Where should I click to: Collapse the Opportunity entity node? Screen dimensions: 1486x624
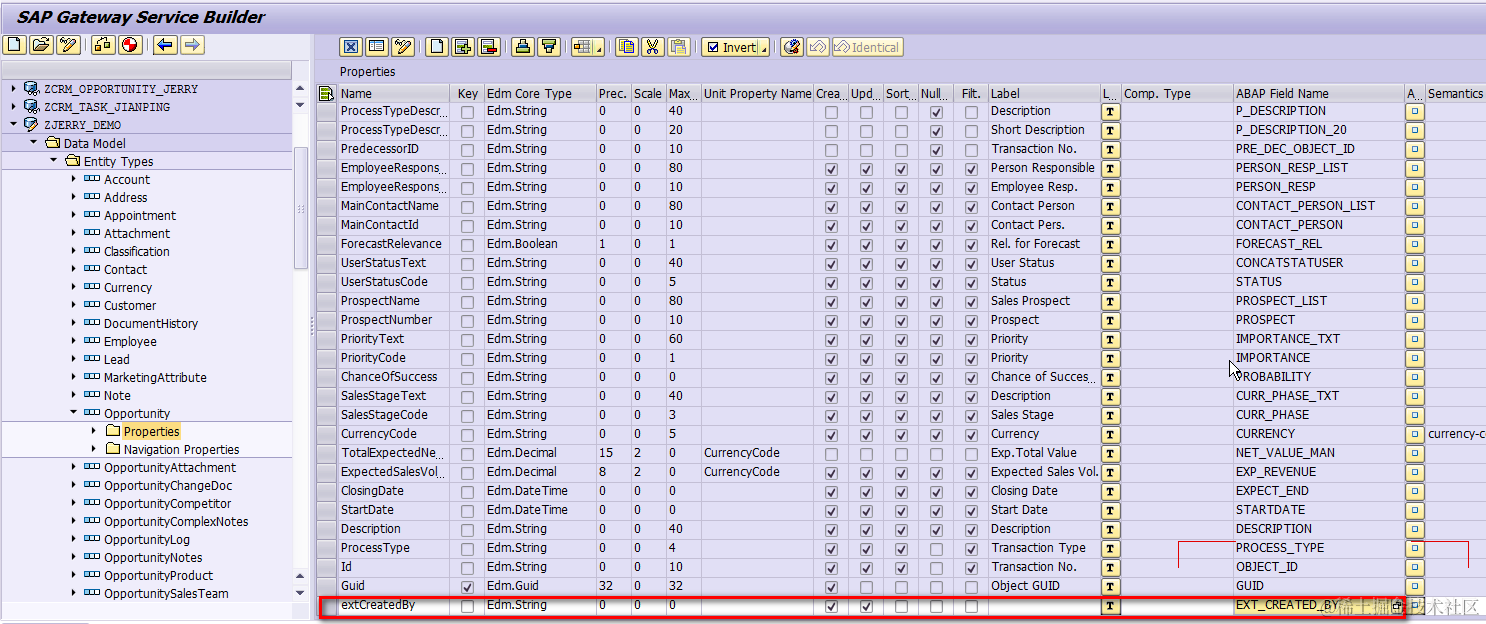click(x=73, y=413)
